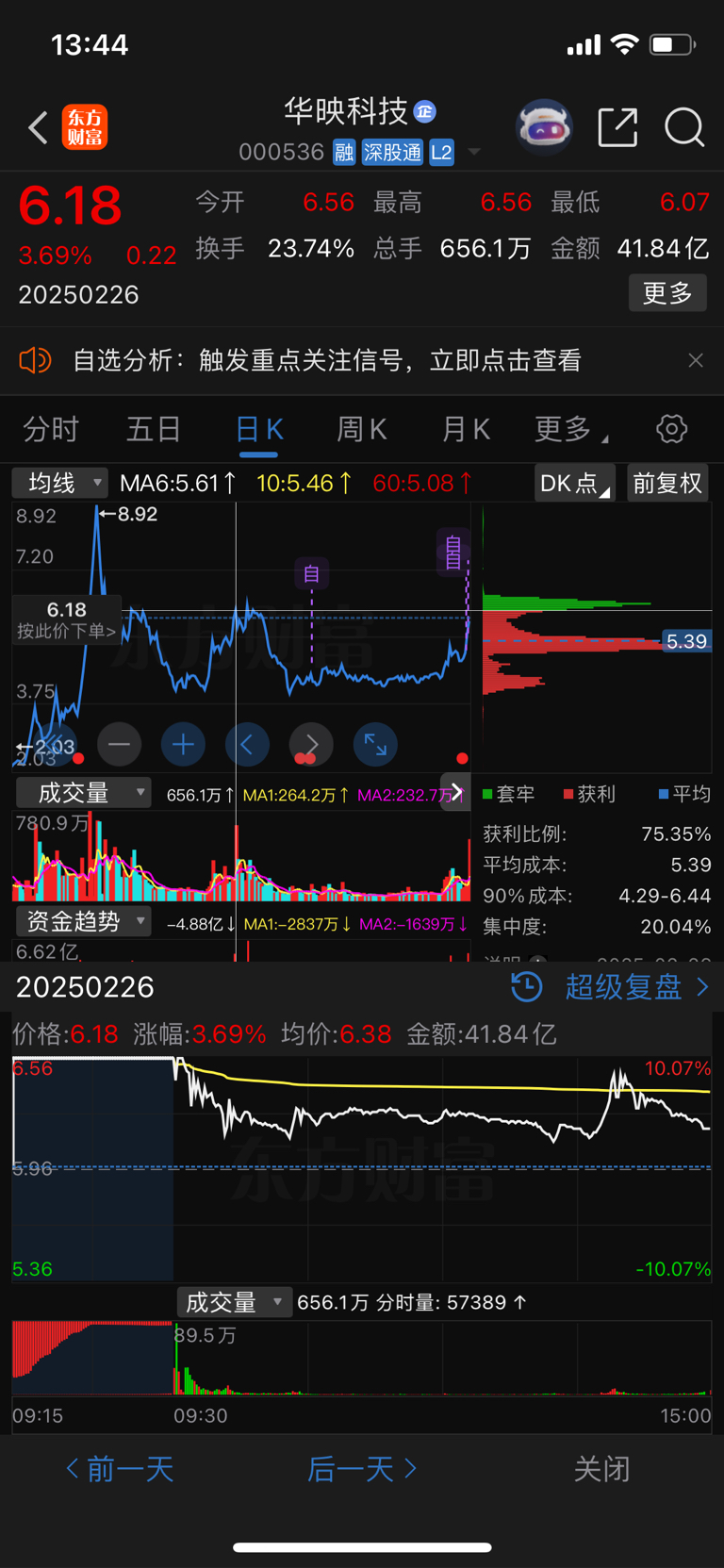Toggle the DK点 indicator
Viewport: 724px width, 1568px height.
(x=574, y=483)
